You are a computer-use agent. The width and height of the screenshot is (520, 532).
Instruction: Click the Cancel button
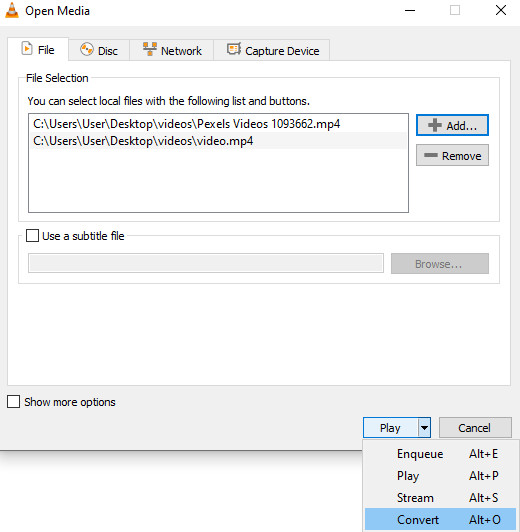(x=475, y=428)
